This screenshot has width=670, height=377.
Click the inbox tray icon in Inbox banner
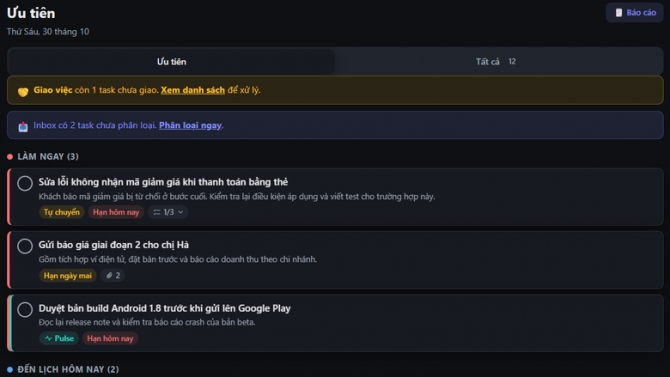click(23, 126)
